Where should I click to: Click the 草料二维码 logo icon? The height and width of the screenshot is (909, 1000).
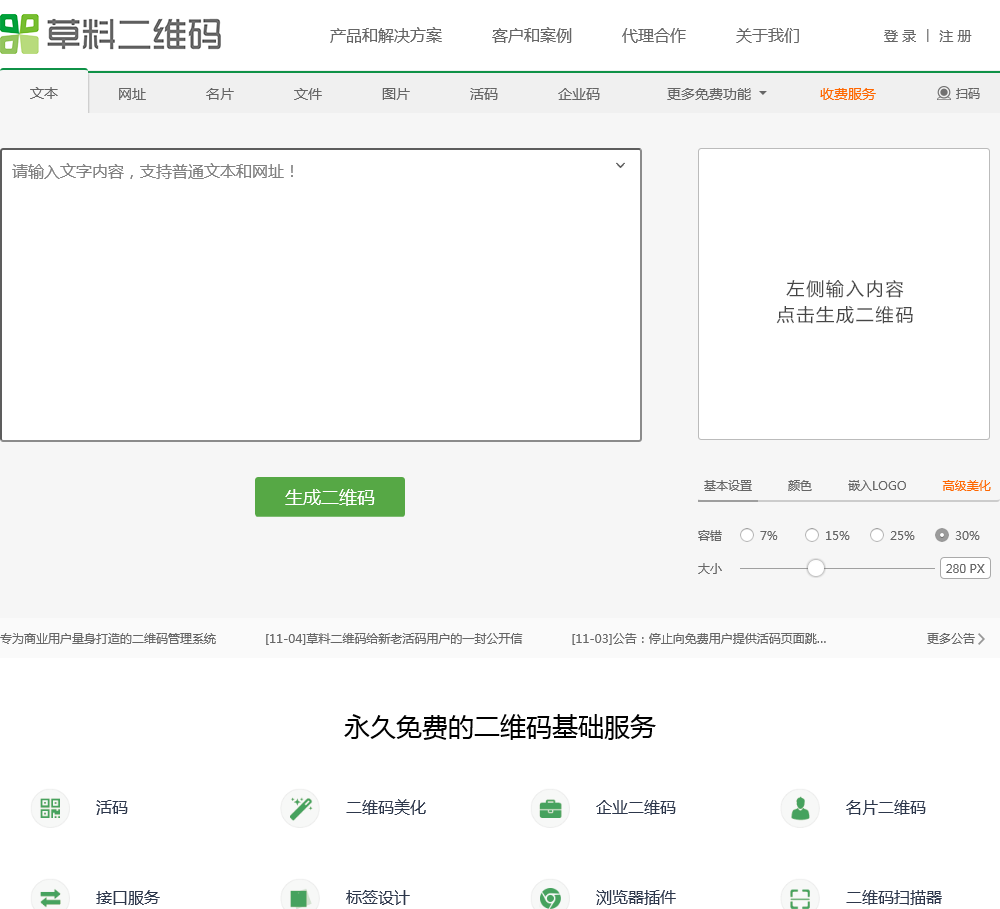20,34
